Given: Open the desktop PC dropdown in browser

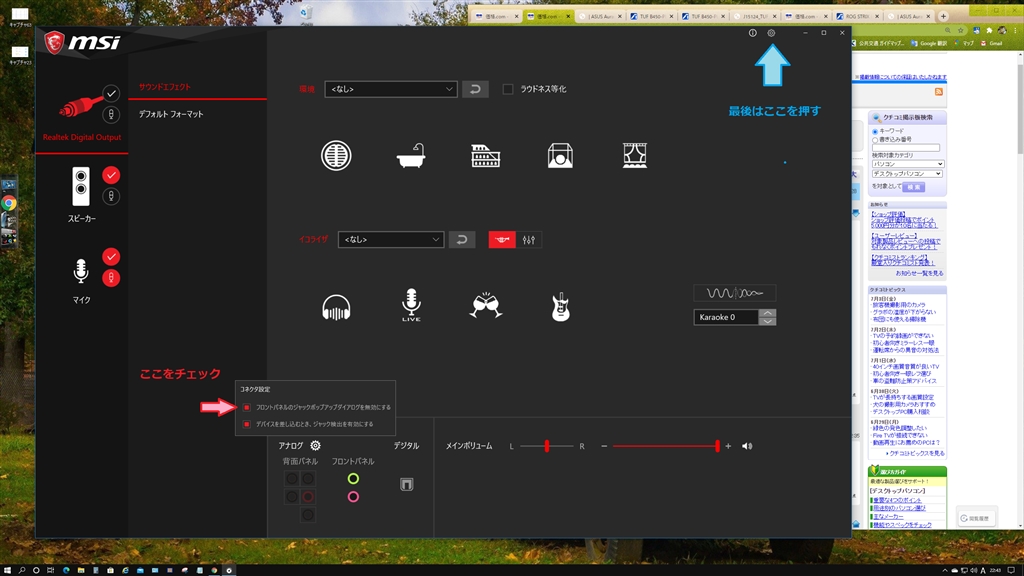Looking at the screenshot, I should coord(908,174).
